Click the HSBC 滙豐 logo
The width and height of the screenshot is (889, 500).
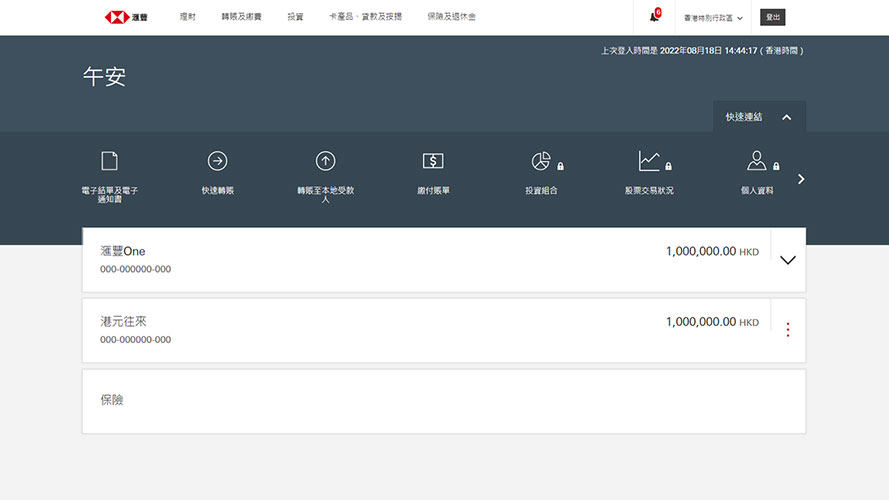click(x=126, y=17)
